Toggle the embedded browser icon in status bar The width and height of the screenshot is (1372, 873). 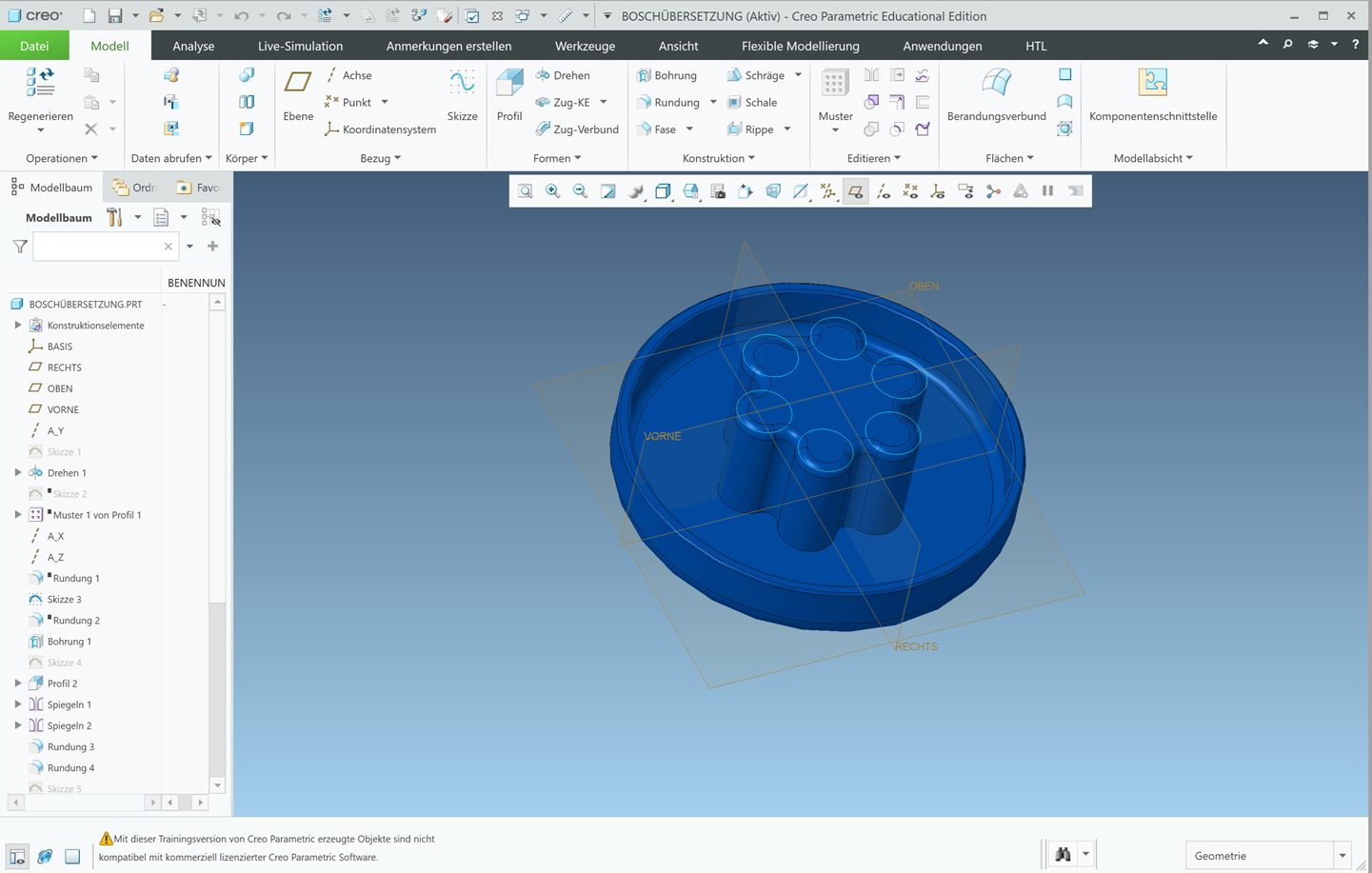(45, 856)
